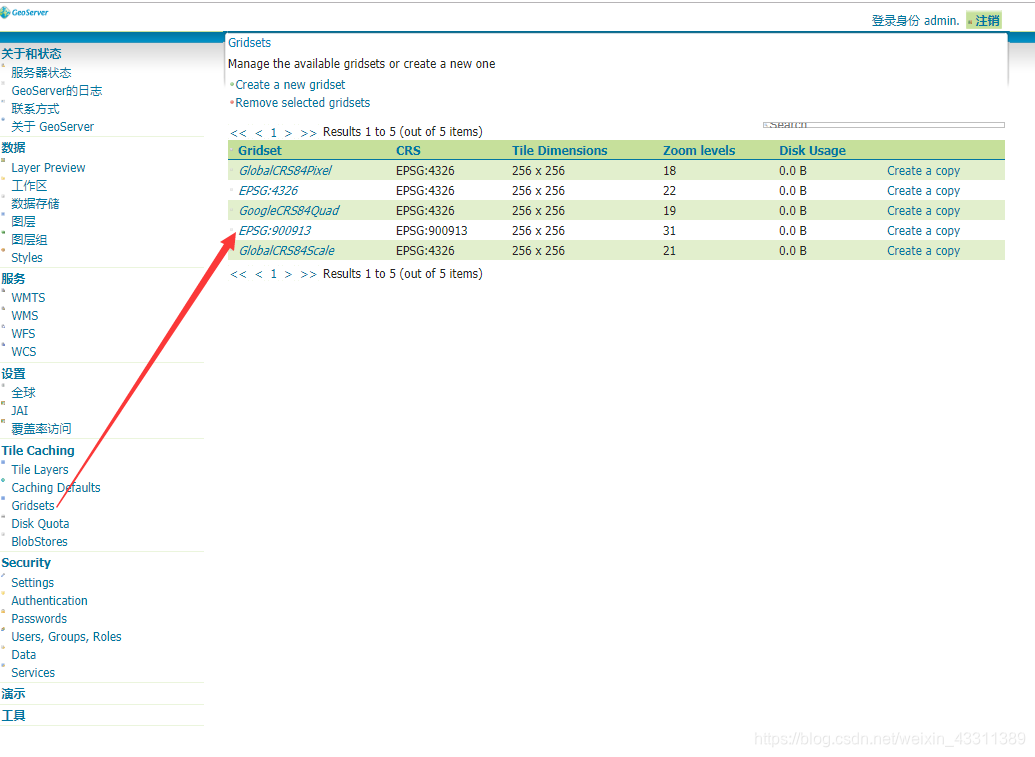Create a copy of GoogleCRS84Quad

point(923,211)
